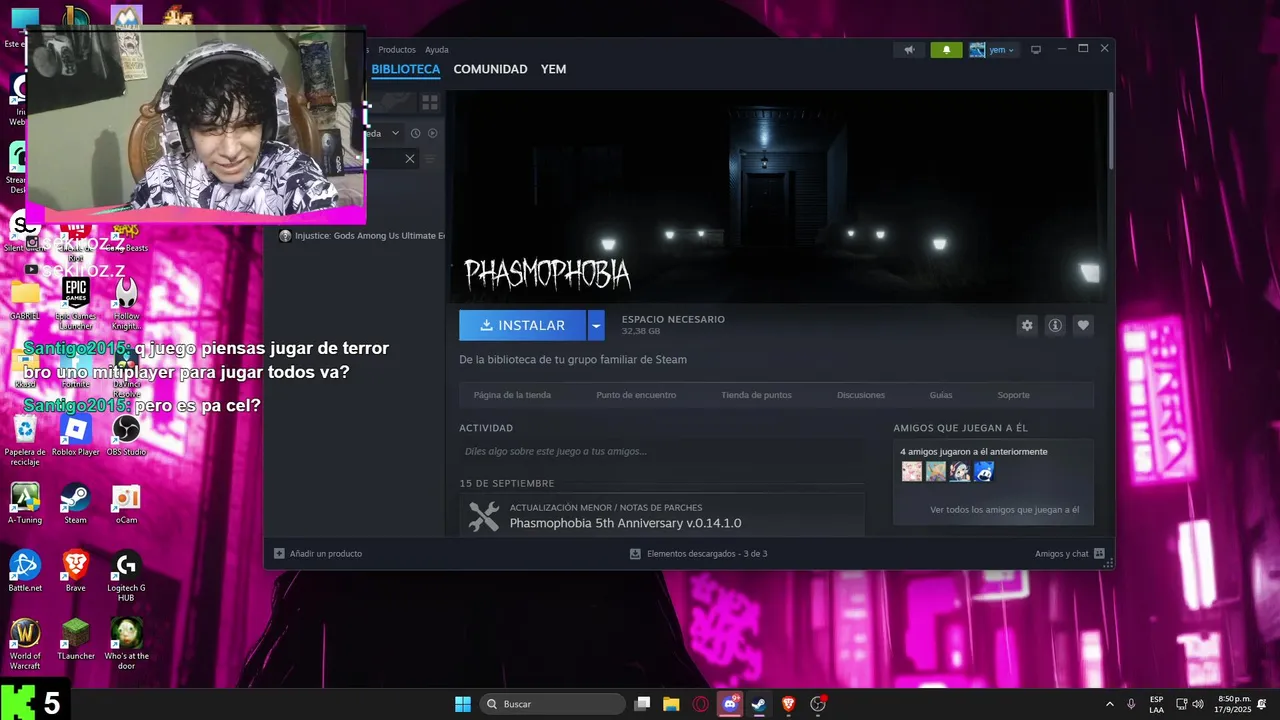Open the Steam desktop shortcut

point(76,504)
